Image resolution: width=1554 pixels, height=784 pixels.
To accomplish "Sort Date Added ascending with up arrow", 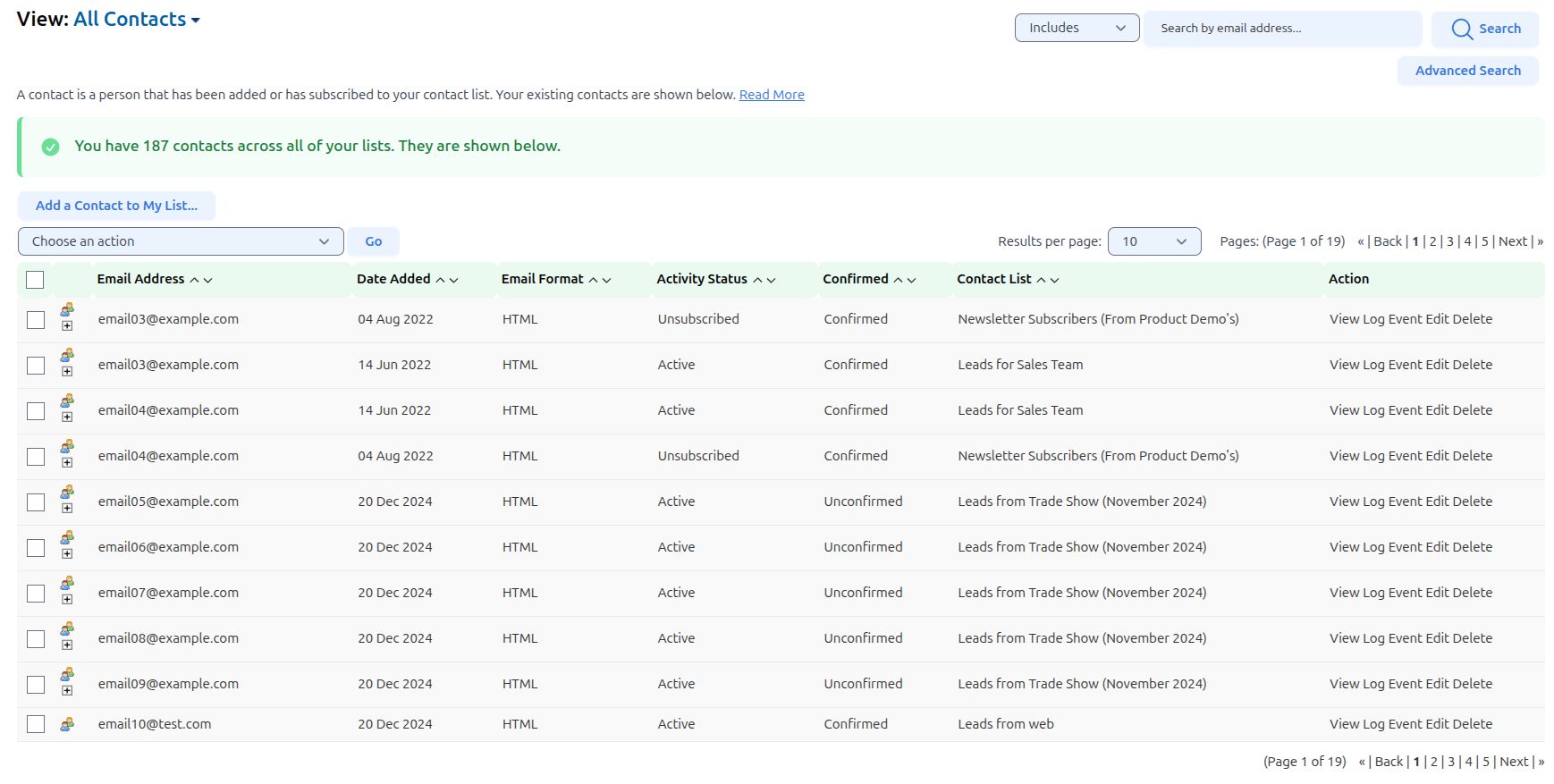I will (440, 280).
